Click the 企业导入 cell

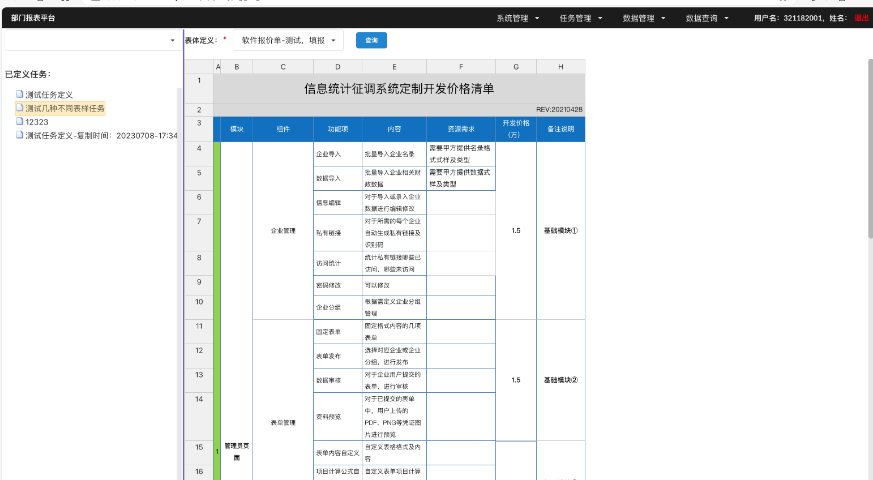(x=338, y=154)
